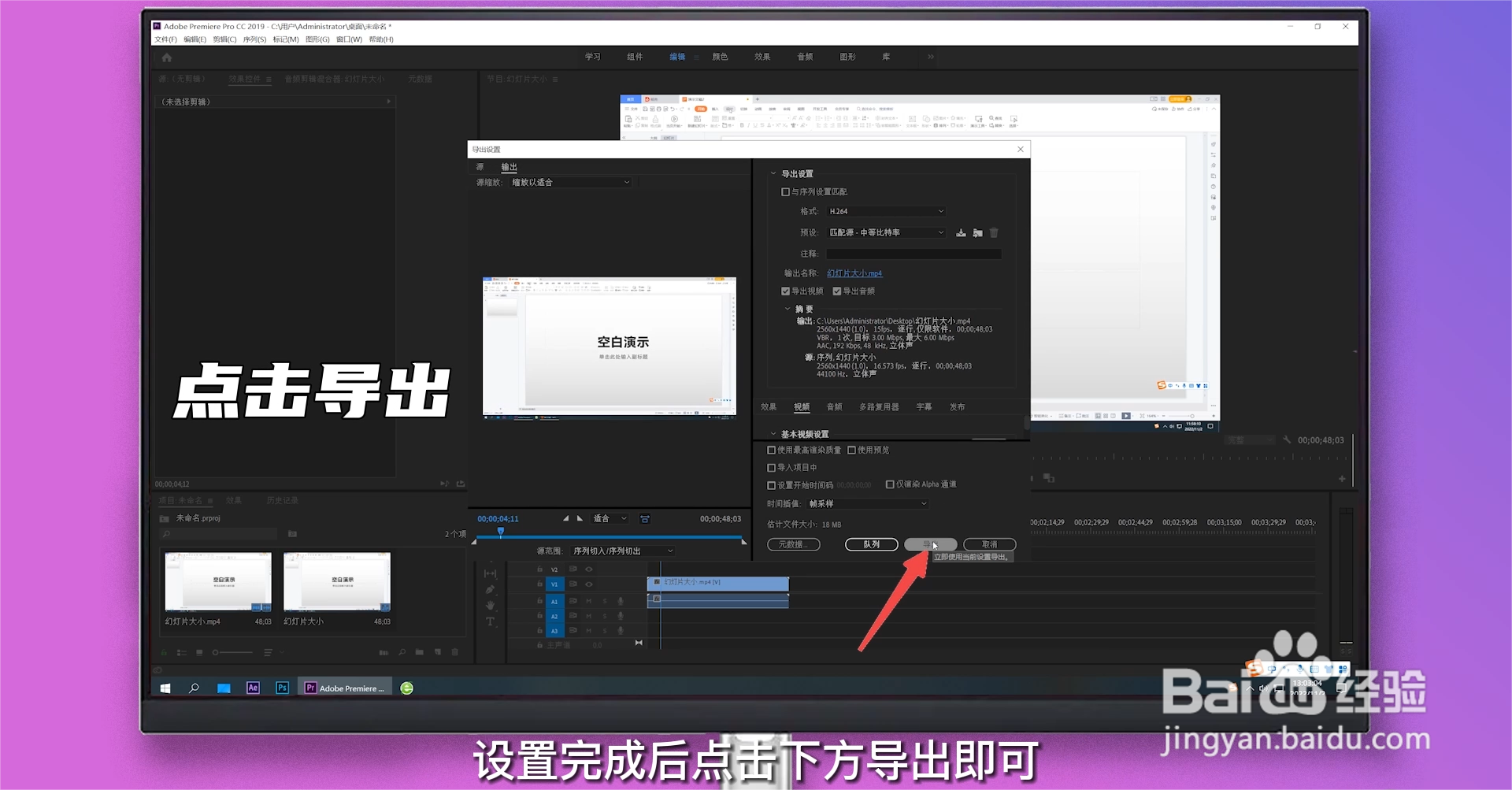This screenshot has width=1512, height=790.
Task: Uncheck the 导出视频 checkbox
Action: point(785,291)
